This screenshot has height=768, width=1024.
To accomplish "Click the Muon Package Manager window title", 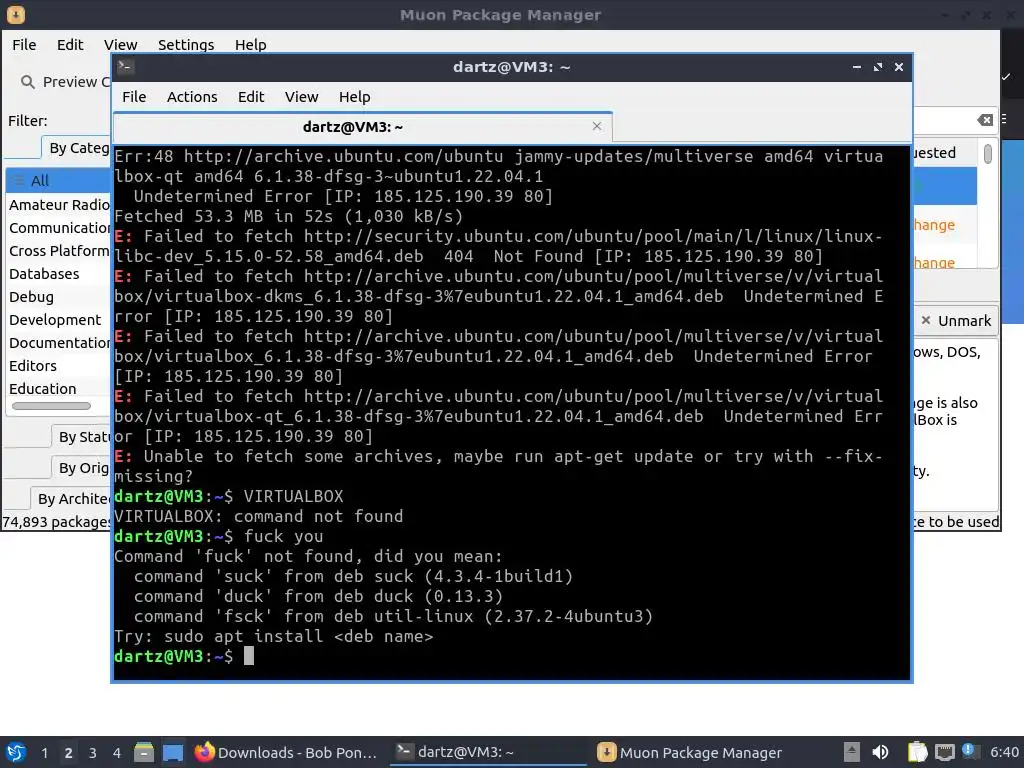I will point(500,14).
